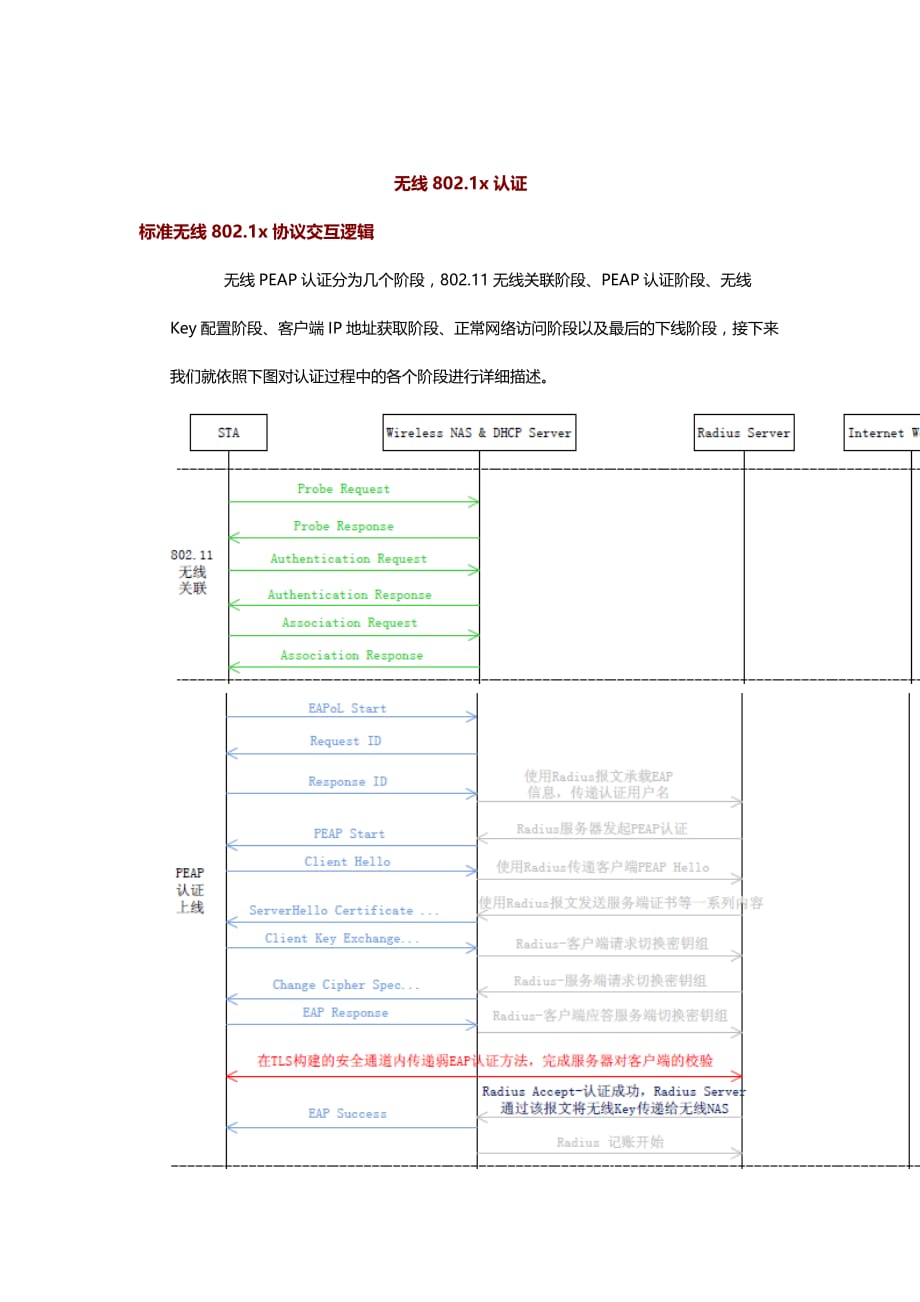Click the partially visible Internet box
Image resolution: width=920 pixels, height=1302 pixels.
tap(882, 433)
